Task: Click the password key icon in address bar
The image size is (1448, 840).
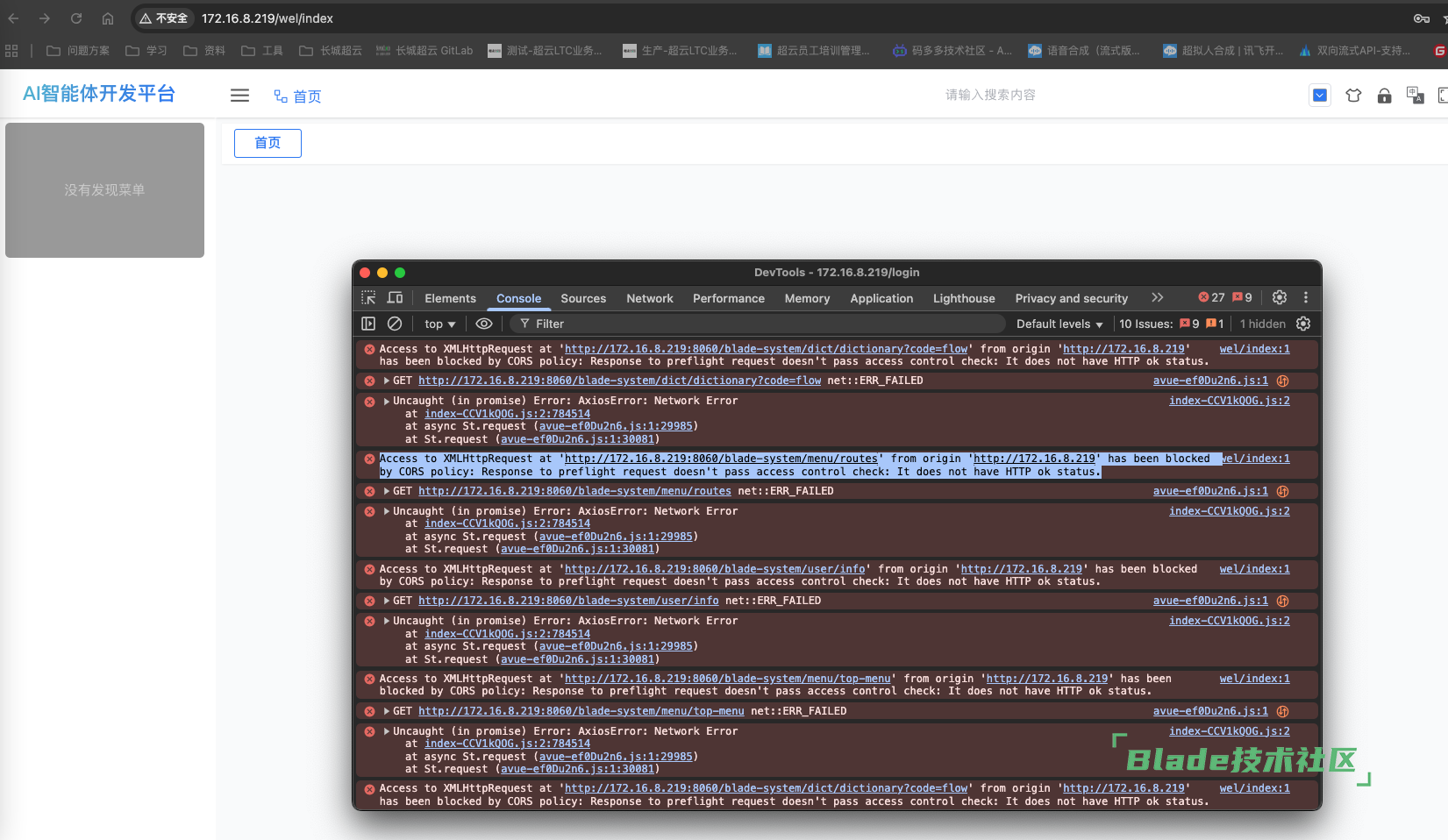Action: [1422, 18]
